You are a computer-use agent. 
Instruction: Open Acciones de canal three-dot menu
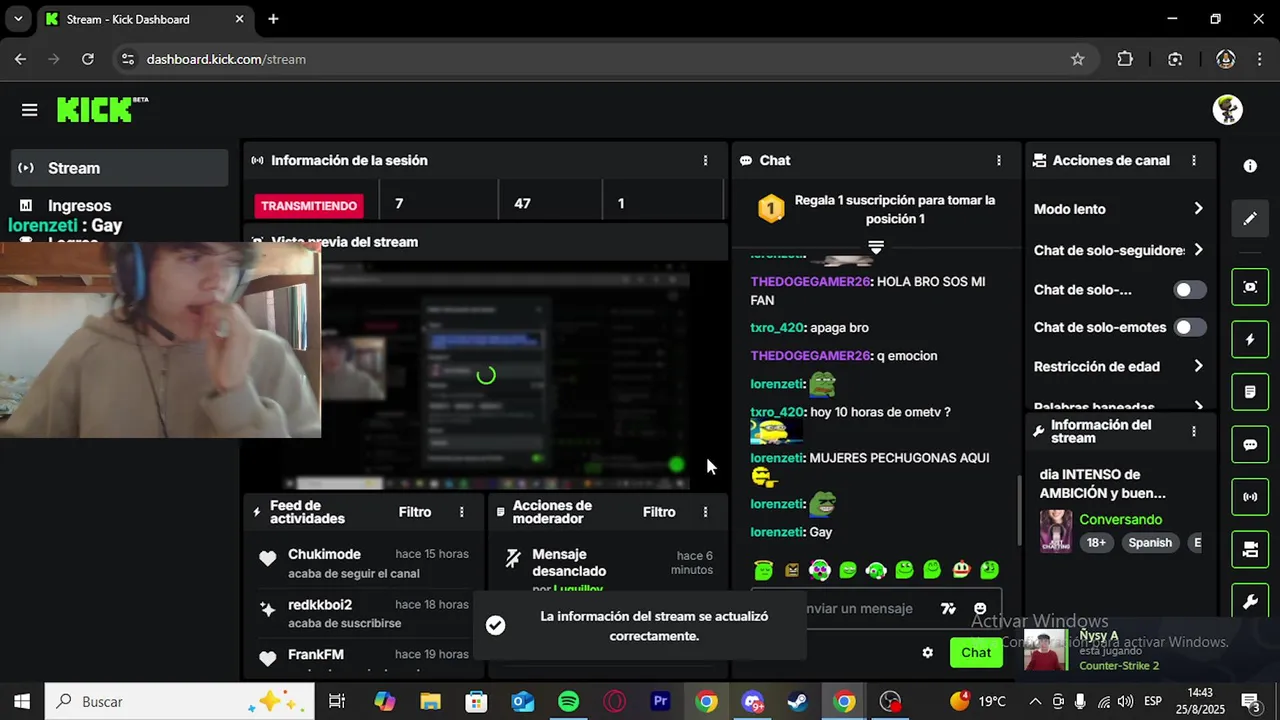pyautogui.click(x=1193, y=160)
